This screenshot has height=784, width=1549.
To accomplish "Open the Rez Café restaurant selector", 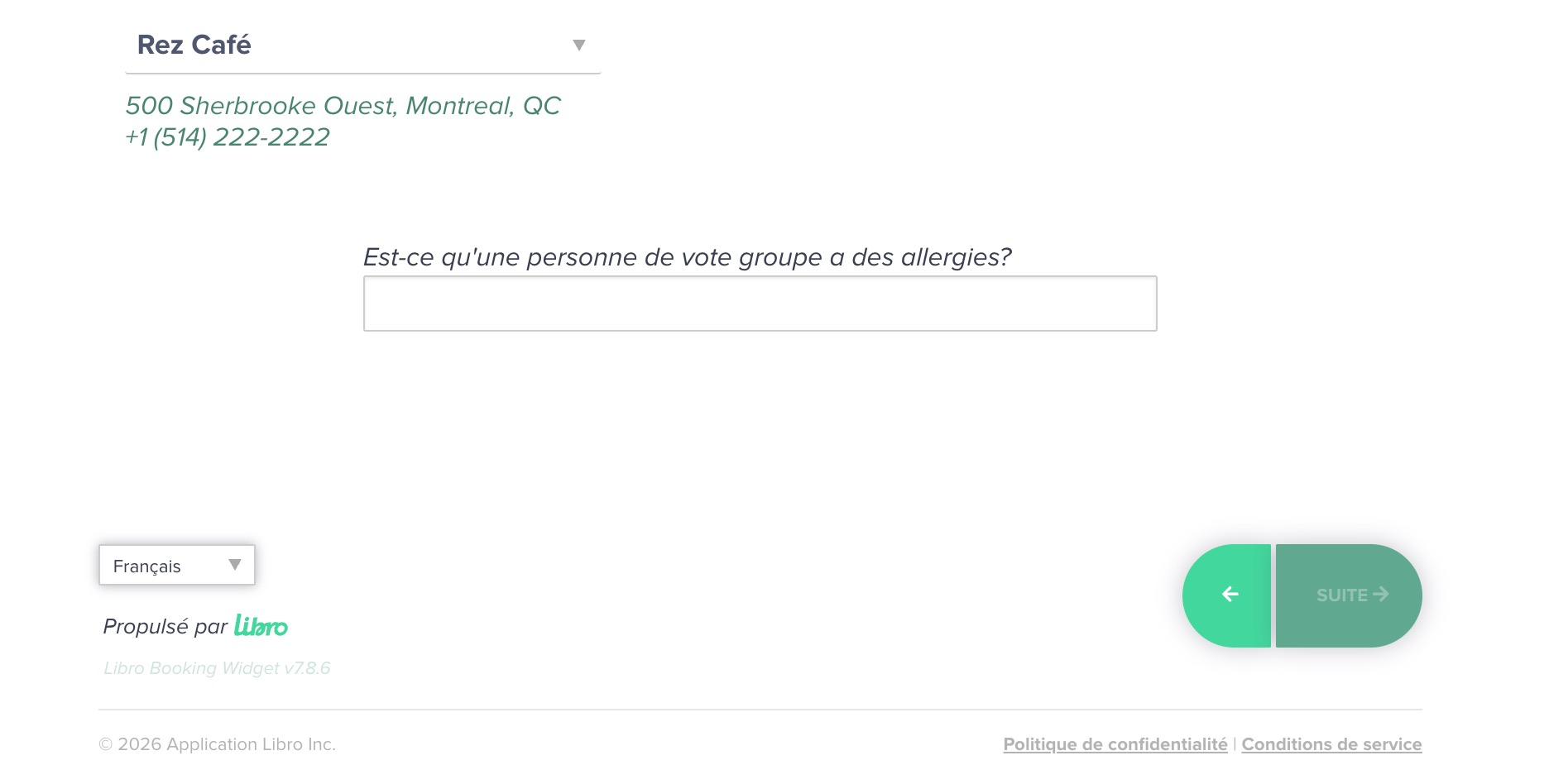I will [x=362, y=45].
